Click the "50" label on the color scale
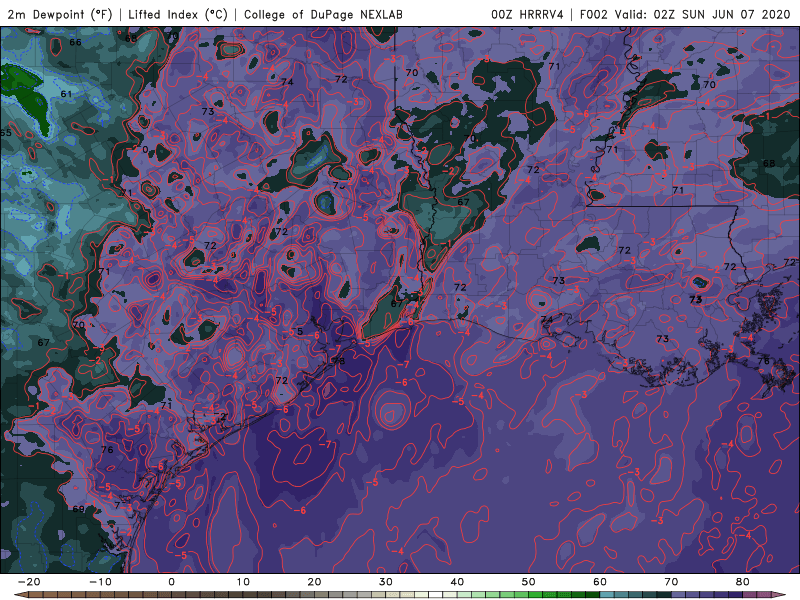Viewport: 800px width, 600px height. point(529,582)
